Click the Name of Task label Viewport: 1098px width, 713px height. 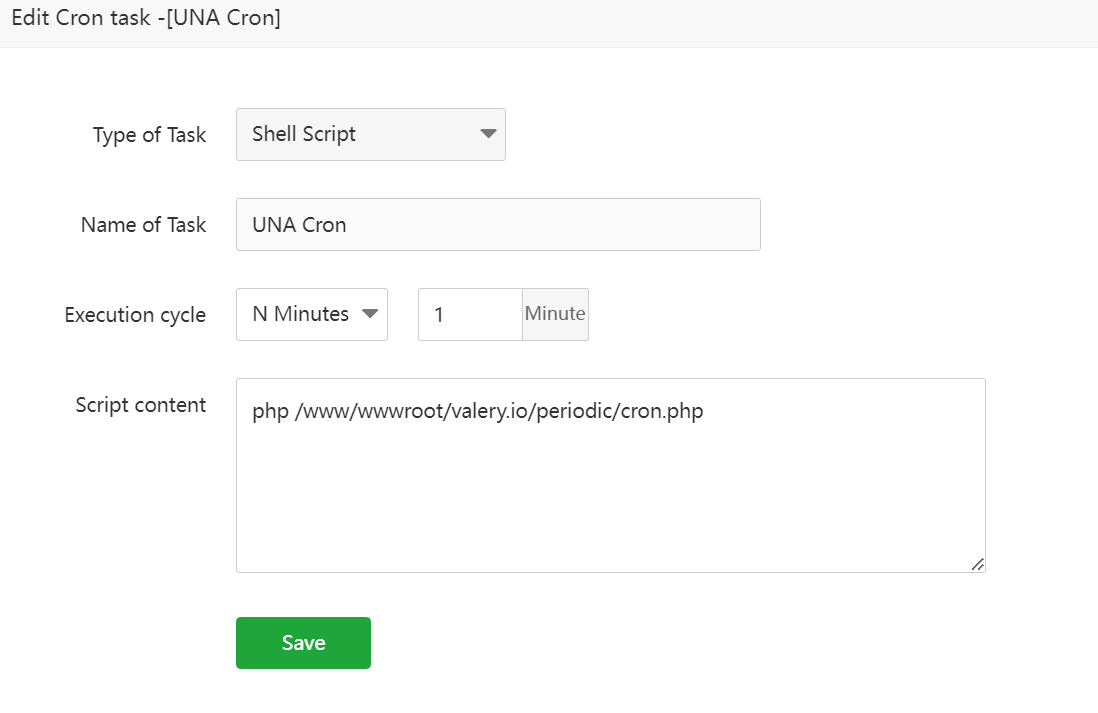143,225
